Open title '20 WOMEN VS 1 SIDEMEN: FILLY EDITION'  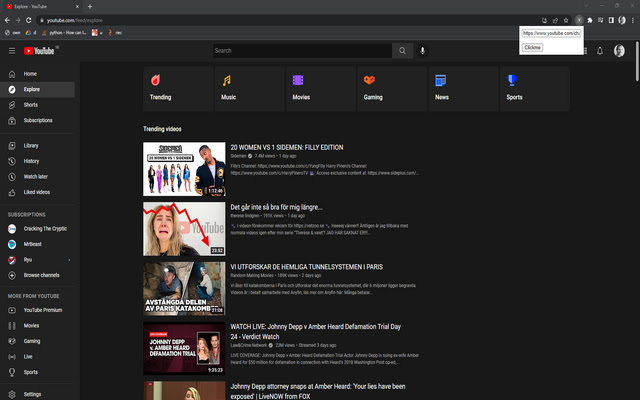click(x=287, y=147)
